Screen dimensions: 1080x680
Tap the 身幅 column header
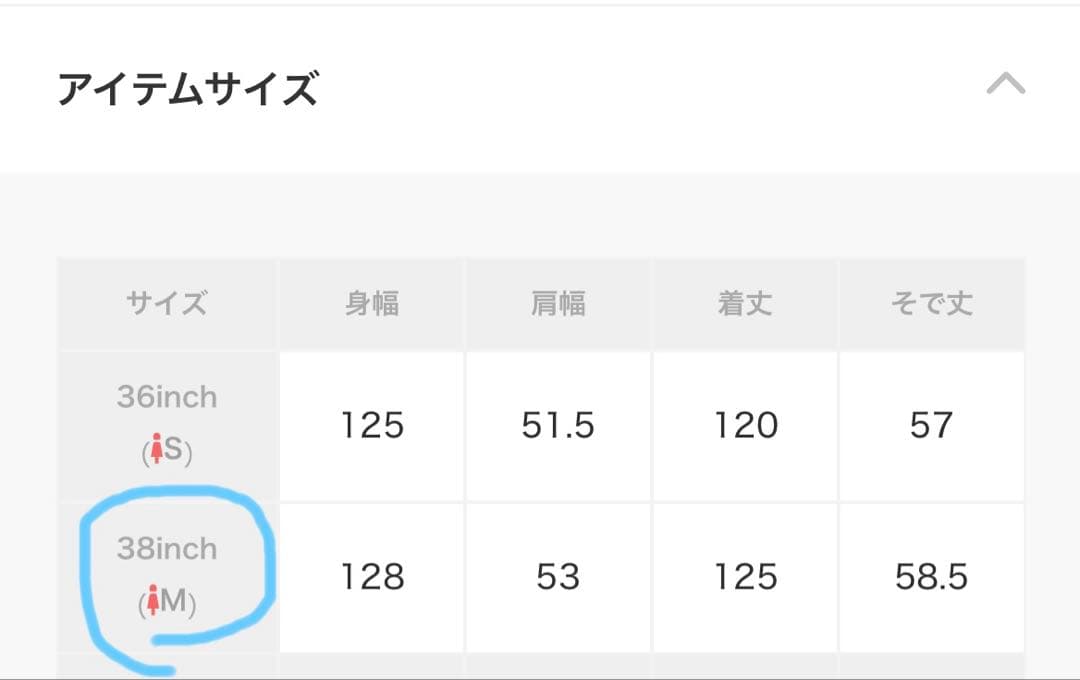click(371, 304)
